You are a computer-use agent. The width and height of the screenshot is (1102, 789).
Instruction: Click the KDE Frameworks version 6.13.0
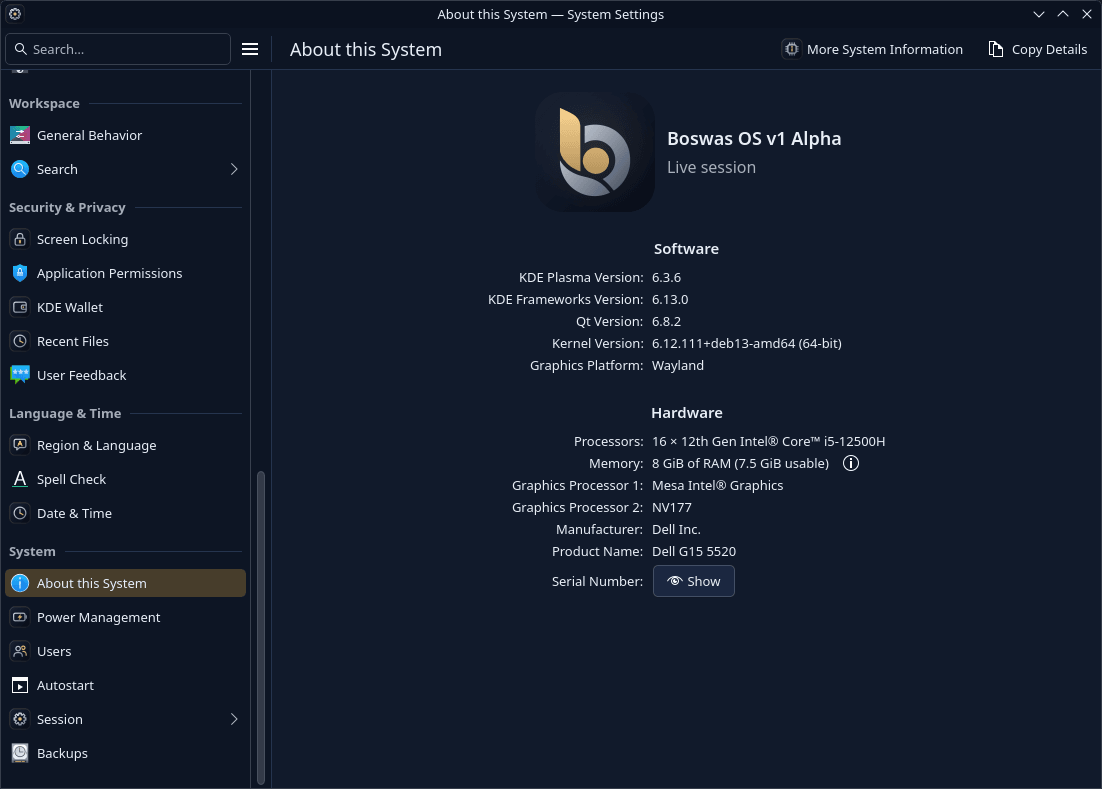point(670,299)
